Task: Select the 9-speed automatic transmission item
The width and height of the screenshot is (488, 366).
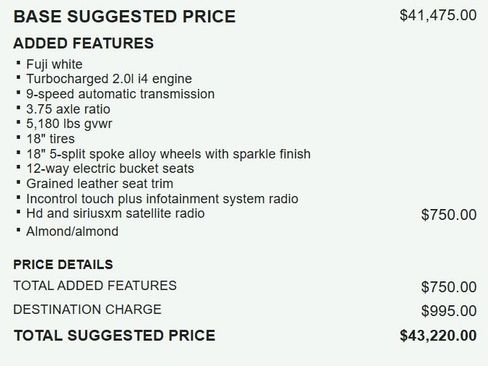Action: pyautogui.click(x=120, y=94)
